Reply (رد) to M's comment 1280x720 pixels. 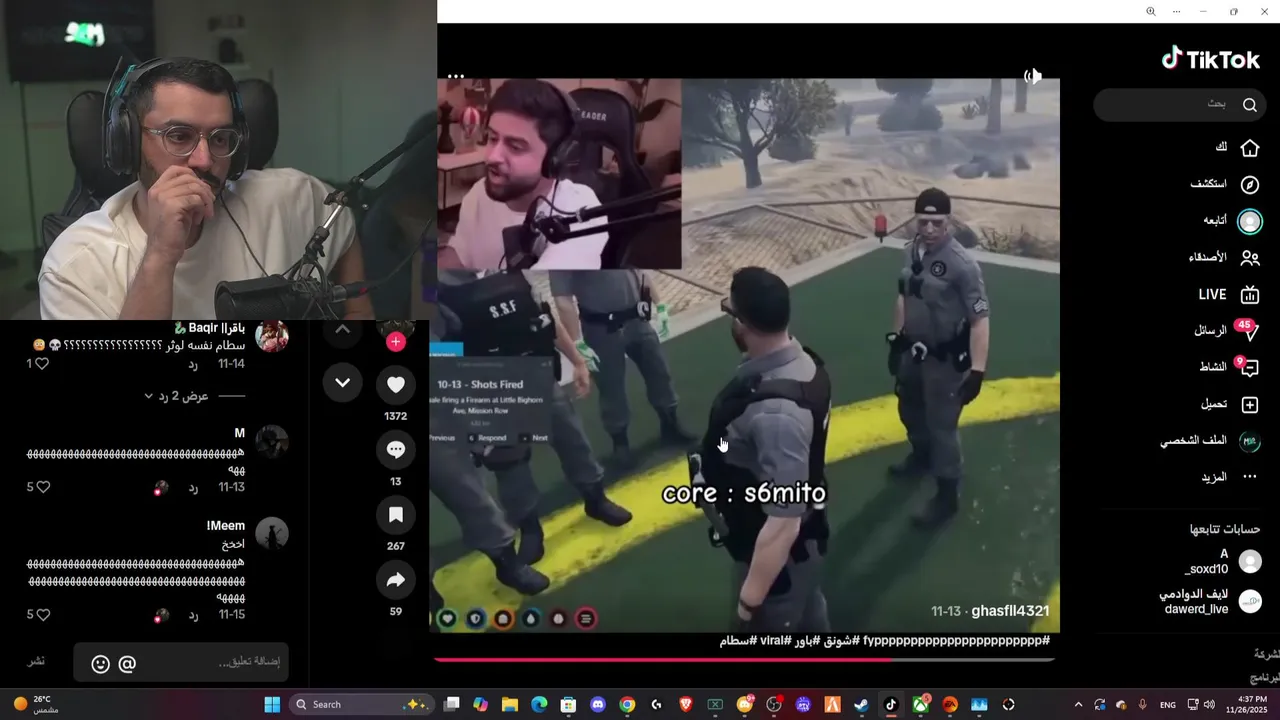[x=194, y=487]
